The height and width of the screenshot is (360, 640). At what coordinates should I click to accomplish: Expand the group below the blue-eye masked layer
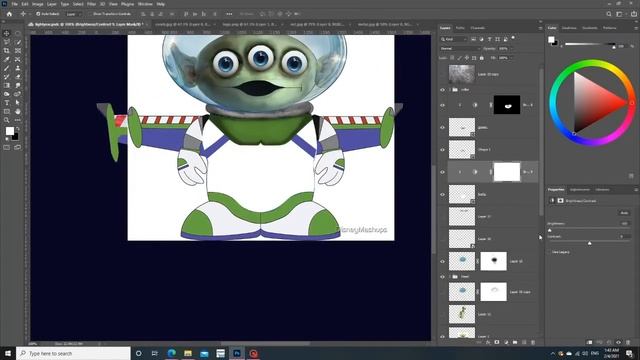[x=450, y=277]
